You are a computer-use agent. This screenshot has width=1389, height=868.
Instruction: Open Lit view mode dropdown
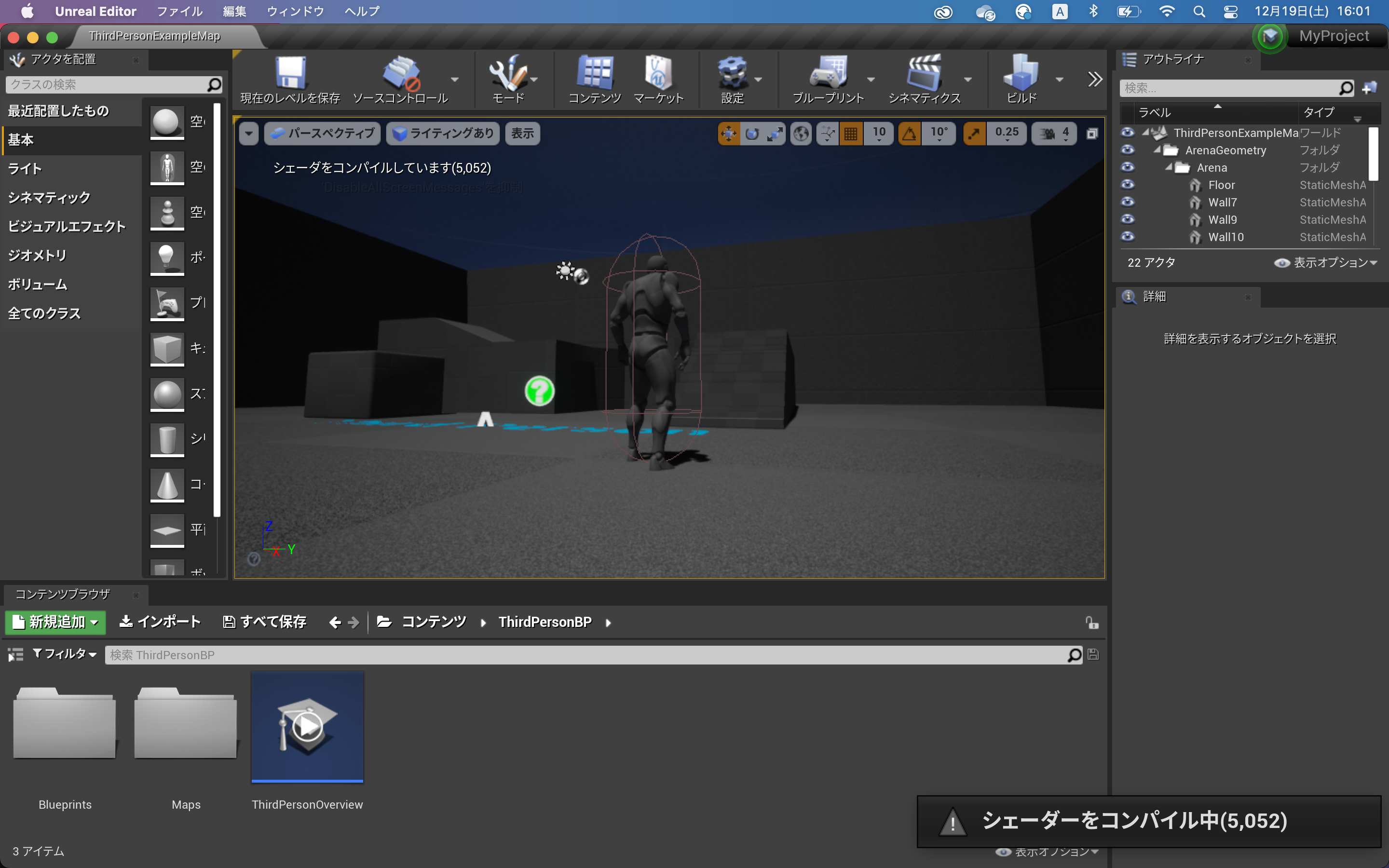click(443, 134)
